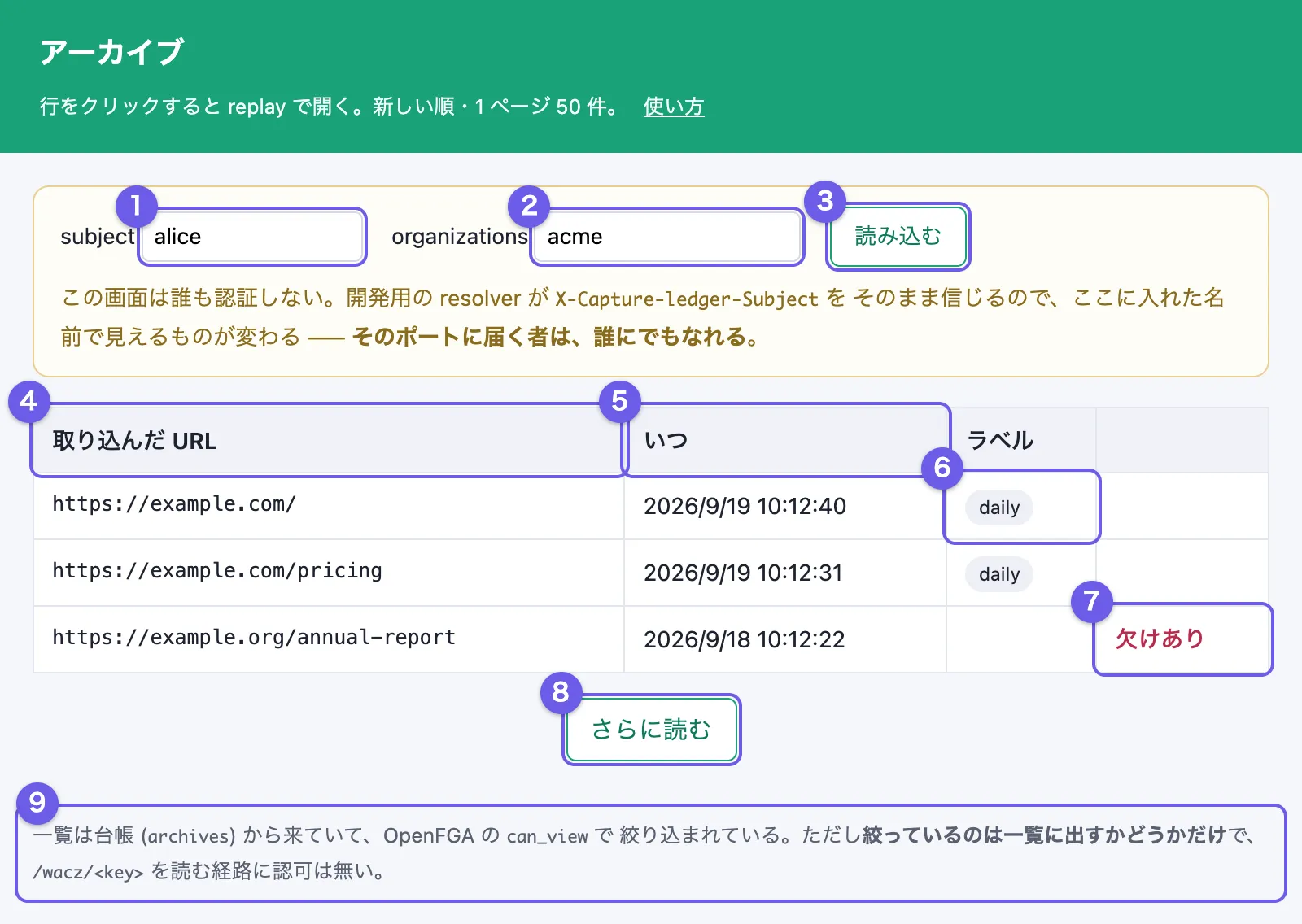The image size is (1302, 924).
Task: Open the https://example.org/annual-report archive row
Action: tap(651, 639)
